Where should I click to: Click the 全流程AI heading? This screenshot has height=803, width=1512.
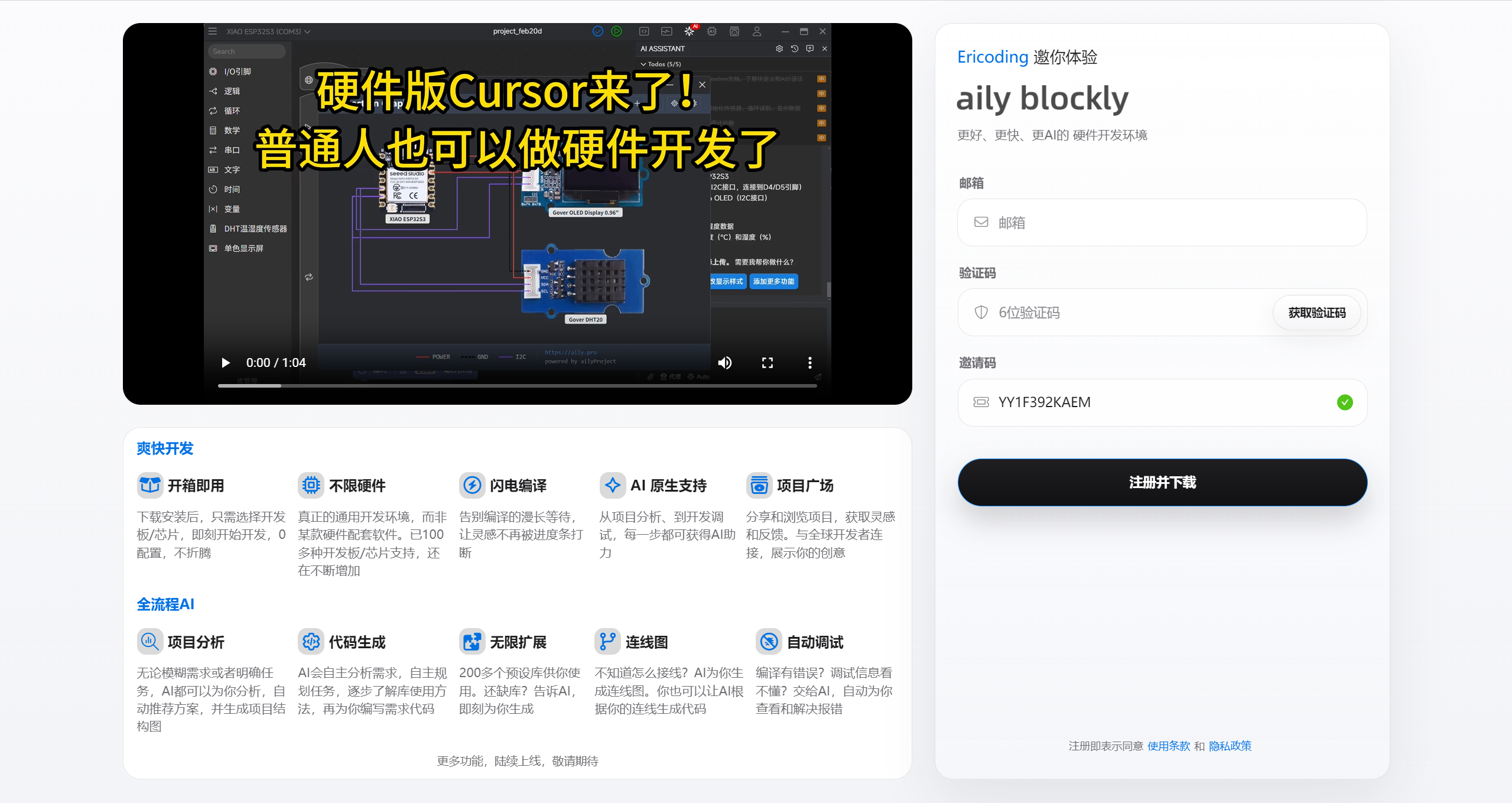coord(165,604)
